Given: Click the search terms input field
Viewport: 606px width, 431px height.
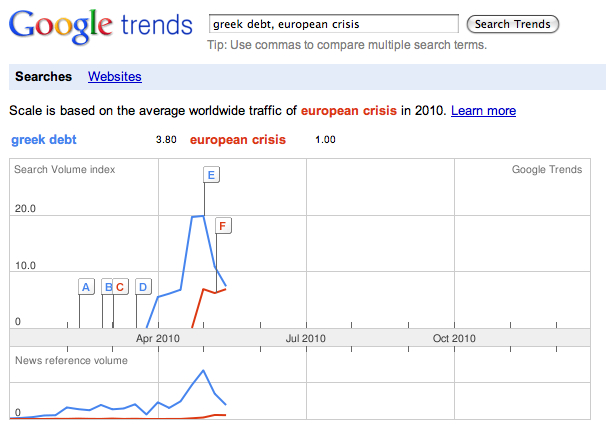Looking at the screenshot, I should pos(335,24).
